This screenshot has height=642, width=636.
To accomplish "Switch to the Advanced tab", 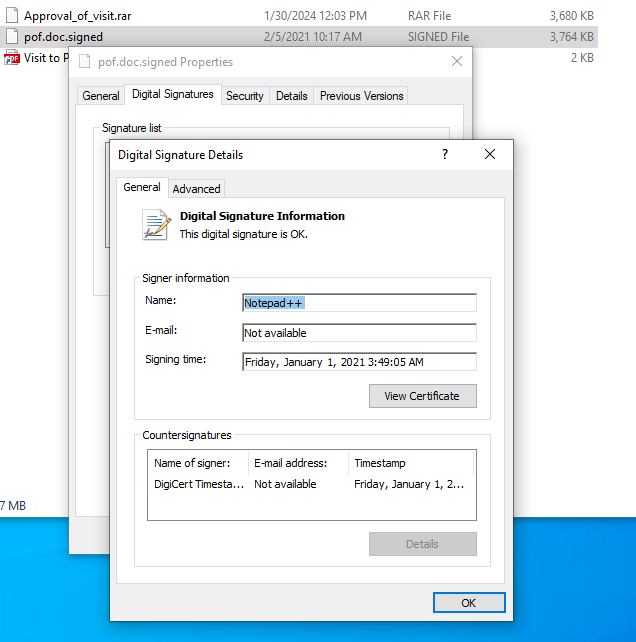I will [196, 189].
